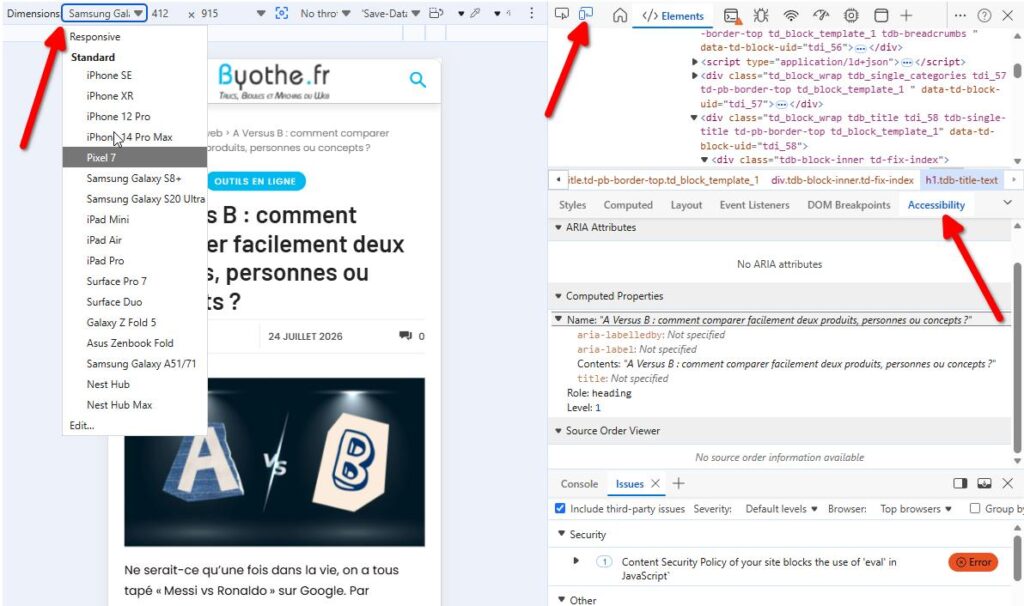Screen dimensions: 1024x606
Task: Collapse the Source Order Viewer section
Action: tap(558, 430)
